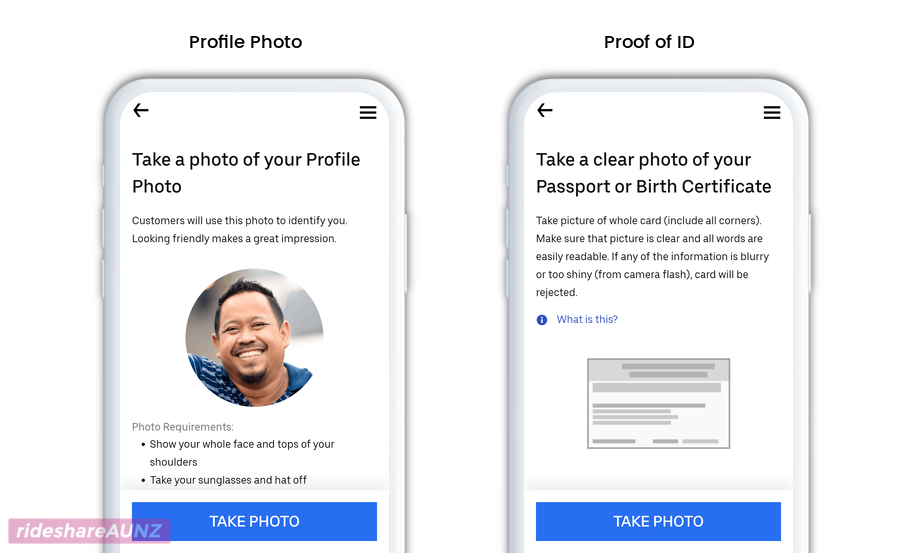Viewport: 900px width, 553px height.
Task: Click the Profile Photo heading above left phone
Action: (246, 42)
